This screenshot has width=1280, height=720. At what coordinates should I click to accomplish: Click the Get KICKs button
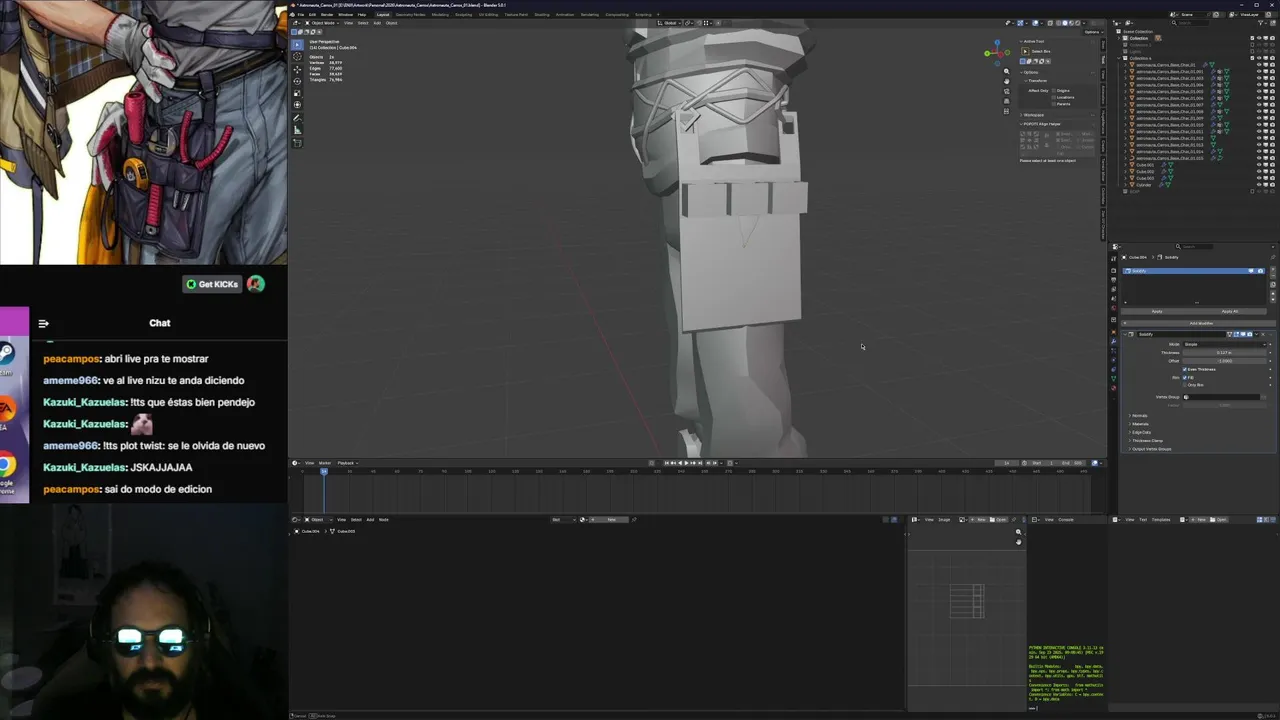click(x=212, y=284)
